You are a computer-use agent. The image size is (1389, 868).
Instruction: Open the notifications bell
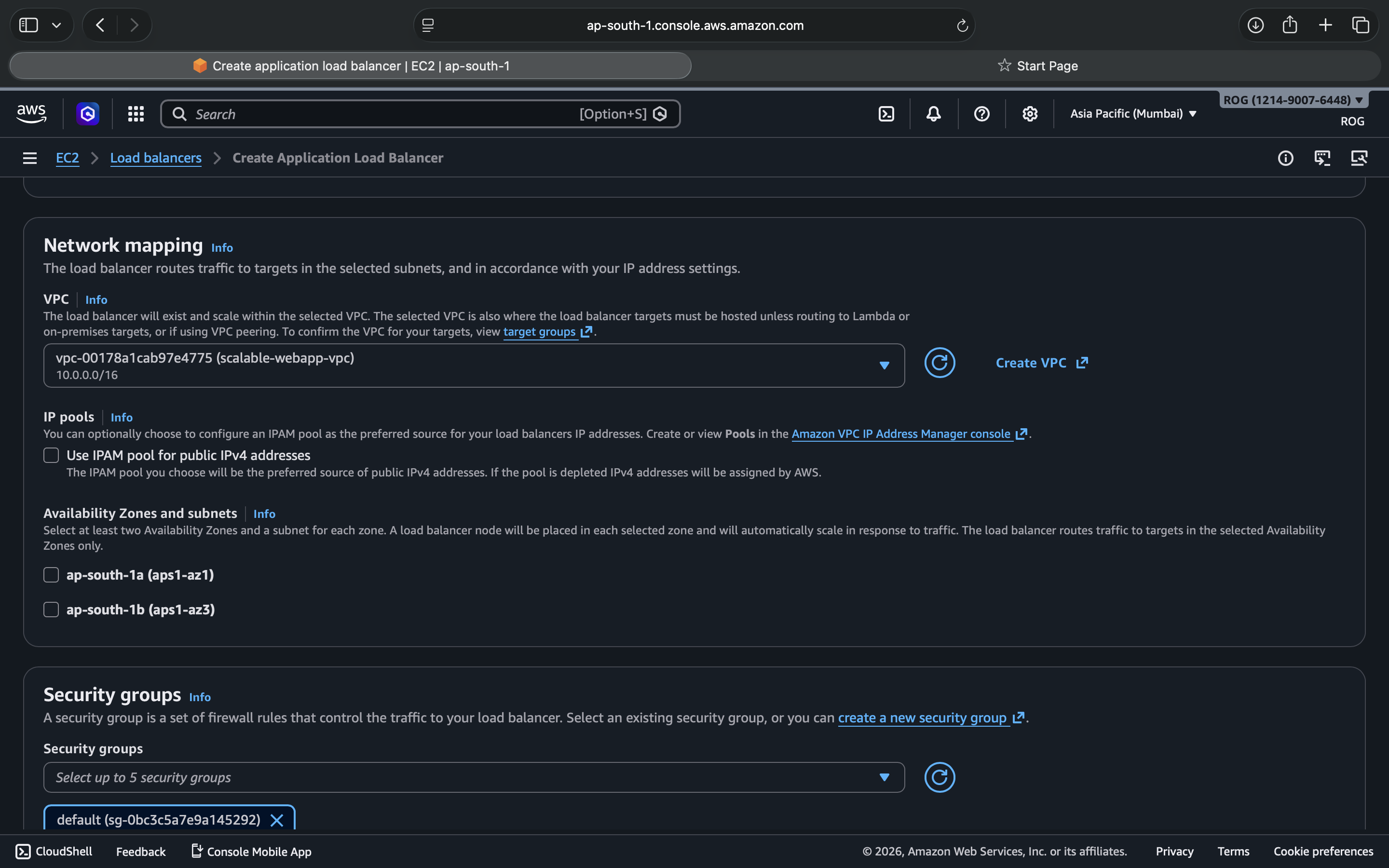pos(933,114)
